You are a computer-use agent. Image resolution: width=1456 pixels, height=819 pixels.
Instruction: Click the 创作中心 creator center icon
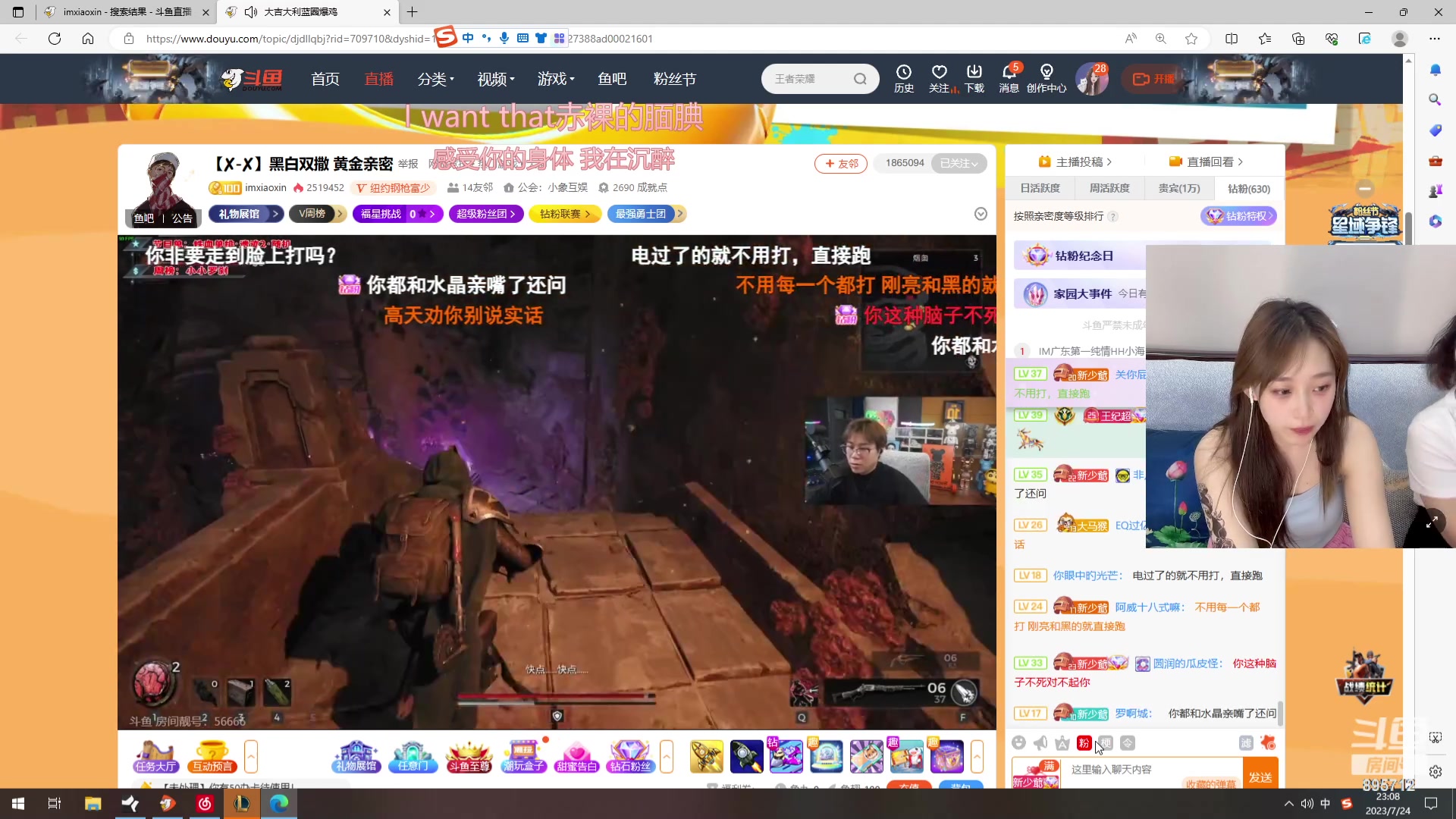(1047, 78)
